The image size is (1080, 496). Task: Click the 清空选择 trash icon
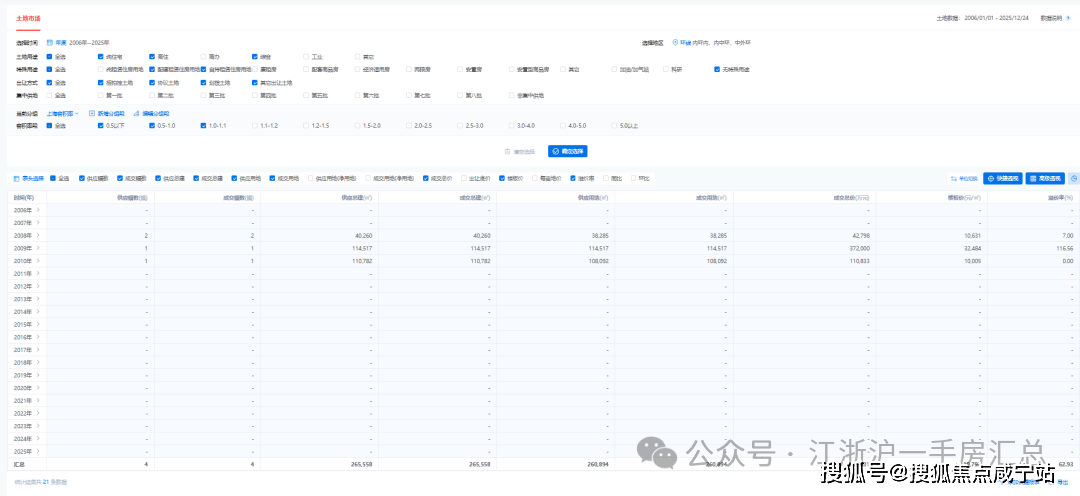(x=508, y=151)
